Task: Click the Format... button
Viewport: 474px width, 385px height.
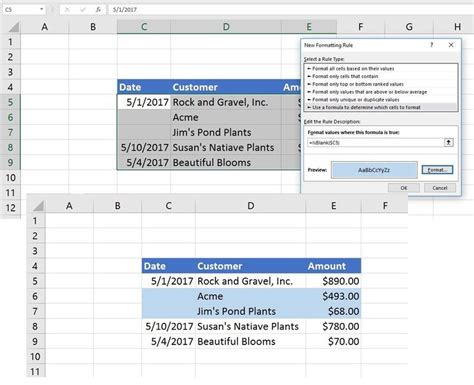Action: coord(437,170)
